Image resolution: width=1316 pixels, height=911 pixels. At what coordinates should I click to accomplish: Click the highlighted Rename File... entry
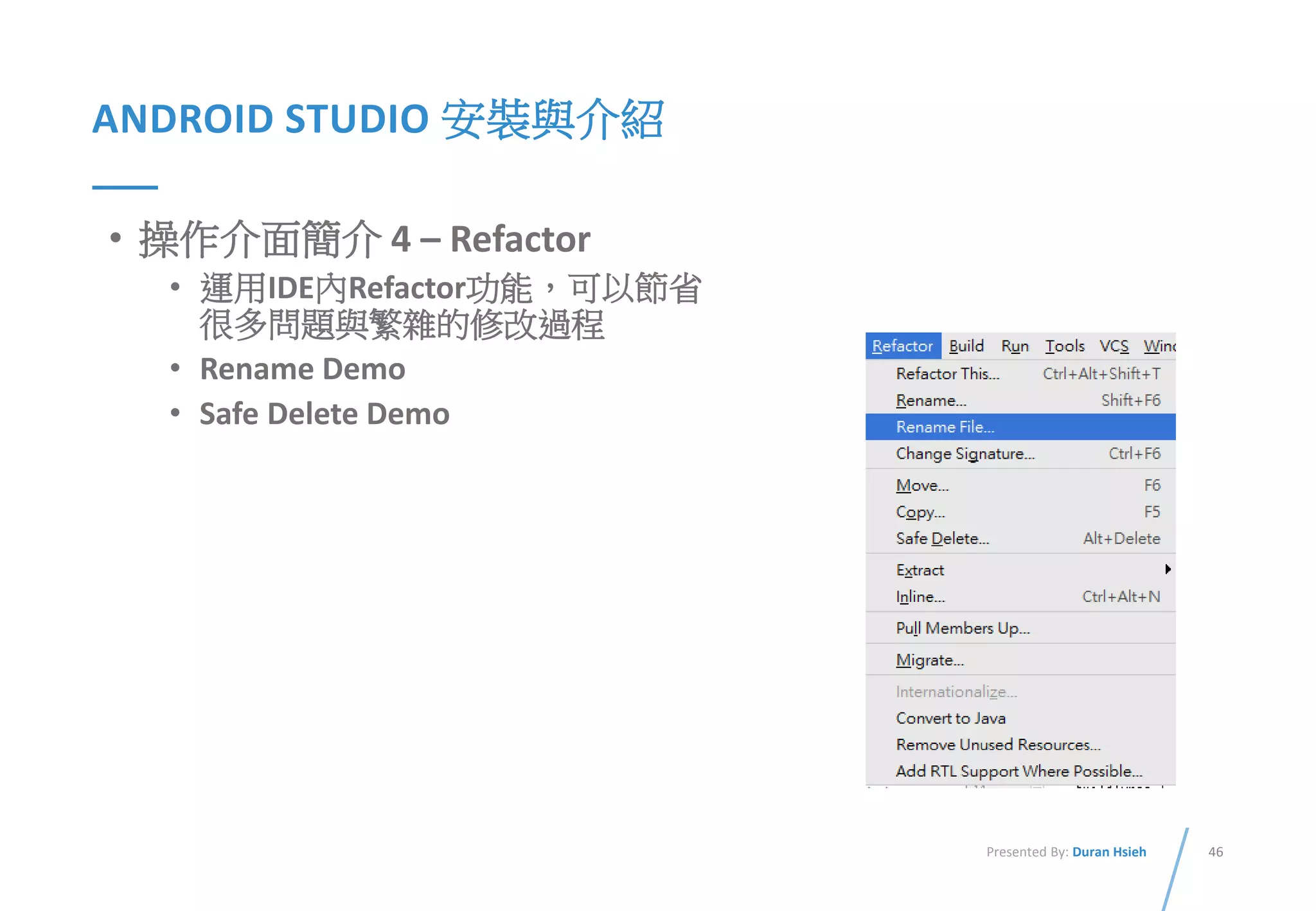[1020, 427]
